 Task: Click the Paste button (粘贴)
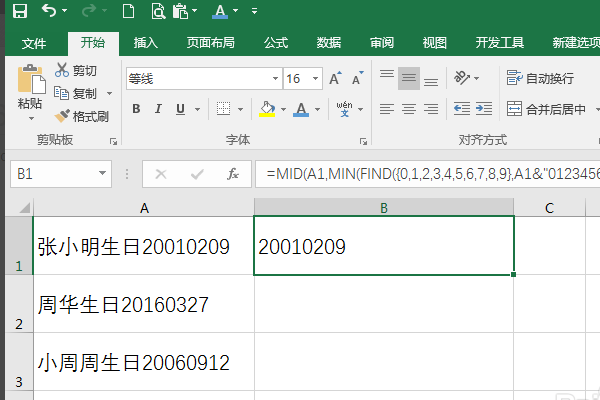pos(30,90)
